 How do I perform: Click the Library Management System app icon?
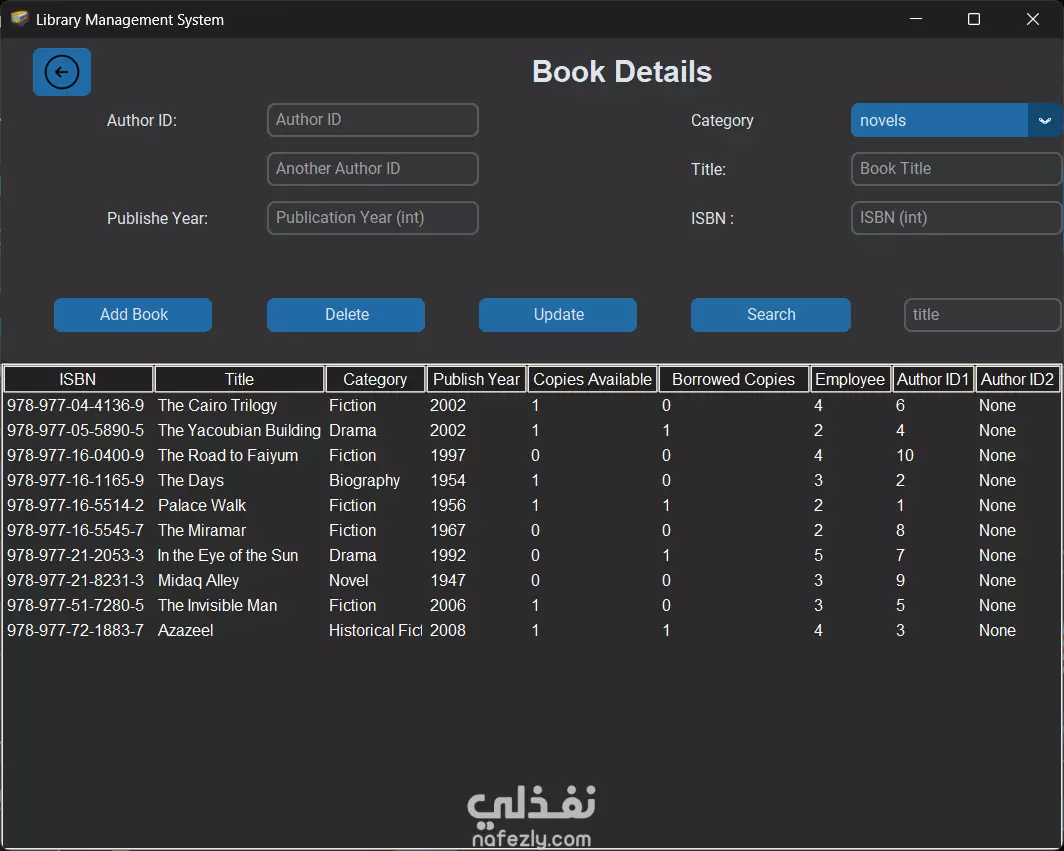(19, 19)
